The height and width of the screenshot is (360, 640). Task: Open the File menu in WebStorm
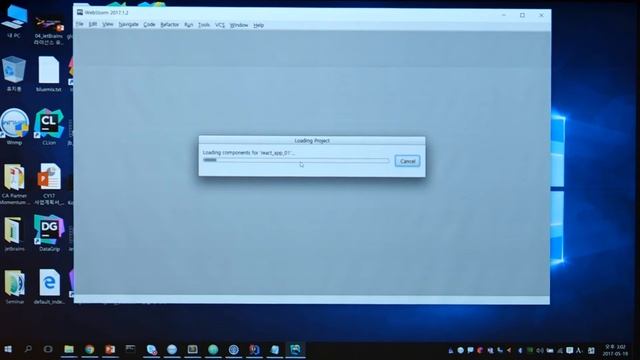(x=80, y=24)
